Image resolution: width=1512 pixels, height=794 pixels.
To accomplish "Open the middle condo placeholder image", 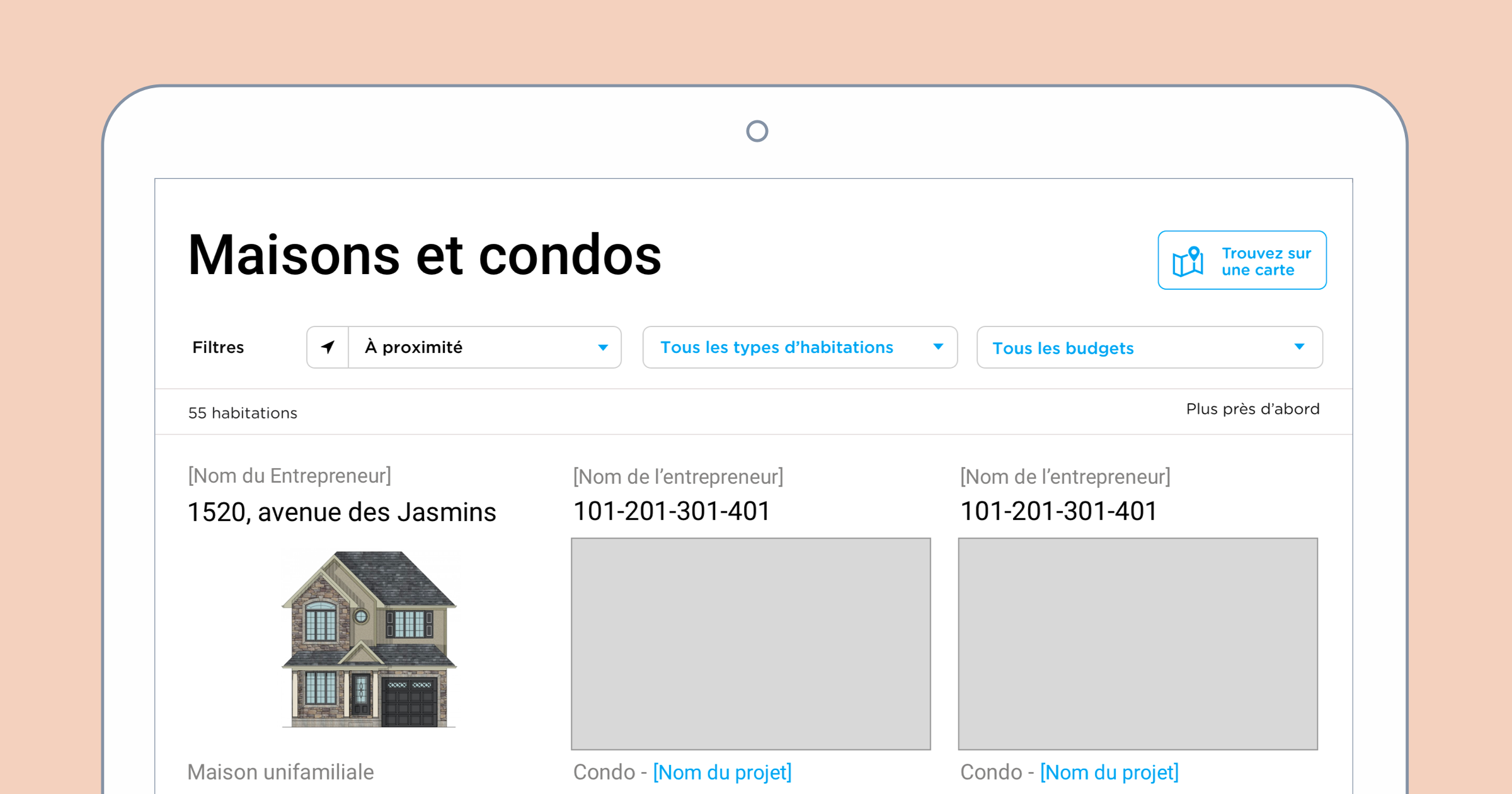I will [x=751, y=644].
